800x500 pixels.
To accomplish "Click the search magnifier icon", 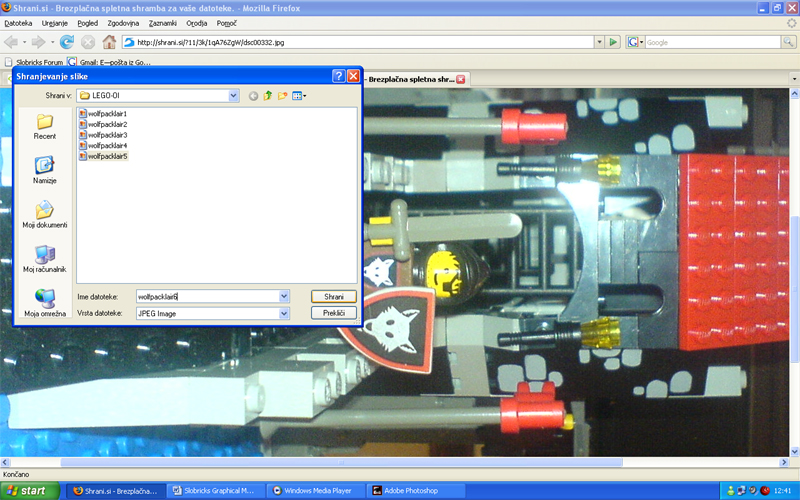I will (788, 42).
